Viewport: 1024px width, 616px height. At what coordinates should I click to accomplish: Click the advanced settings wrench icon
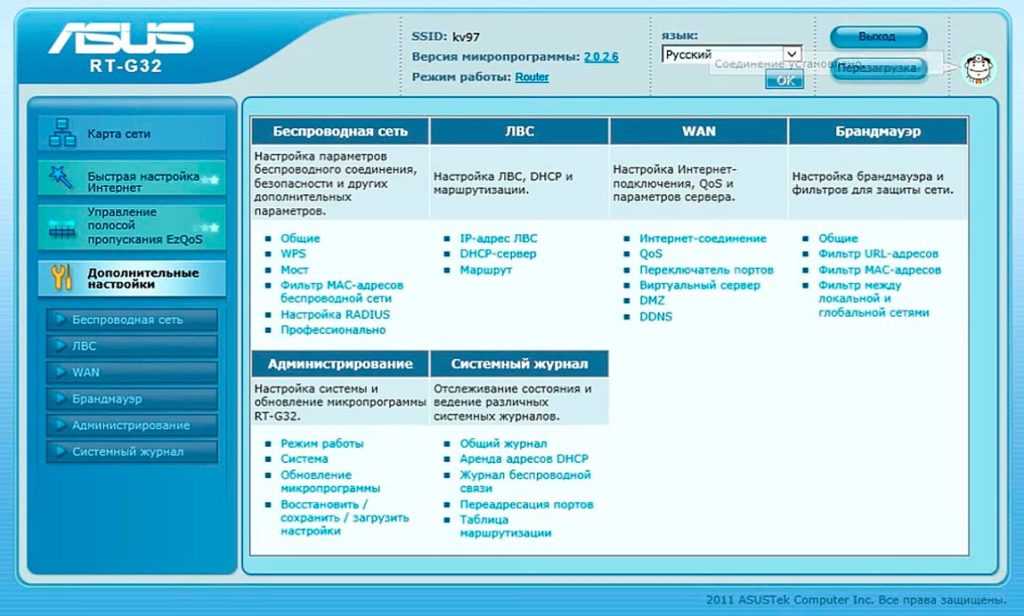(62, 278)
